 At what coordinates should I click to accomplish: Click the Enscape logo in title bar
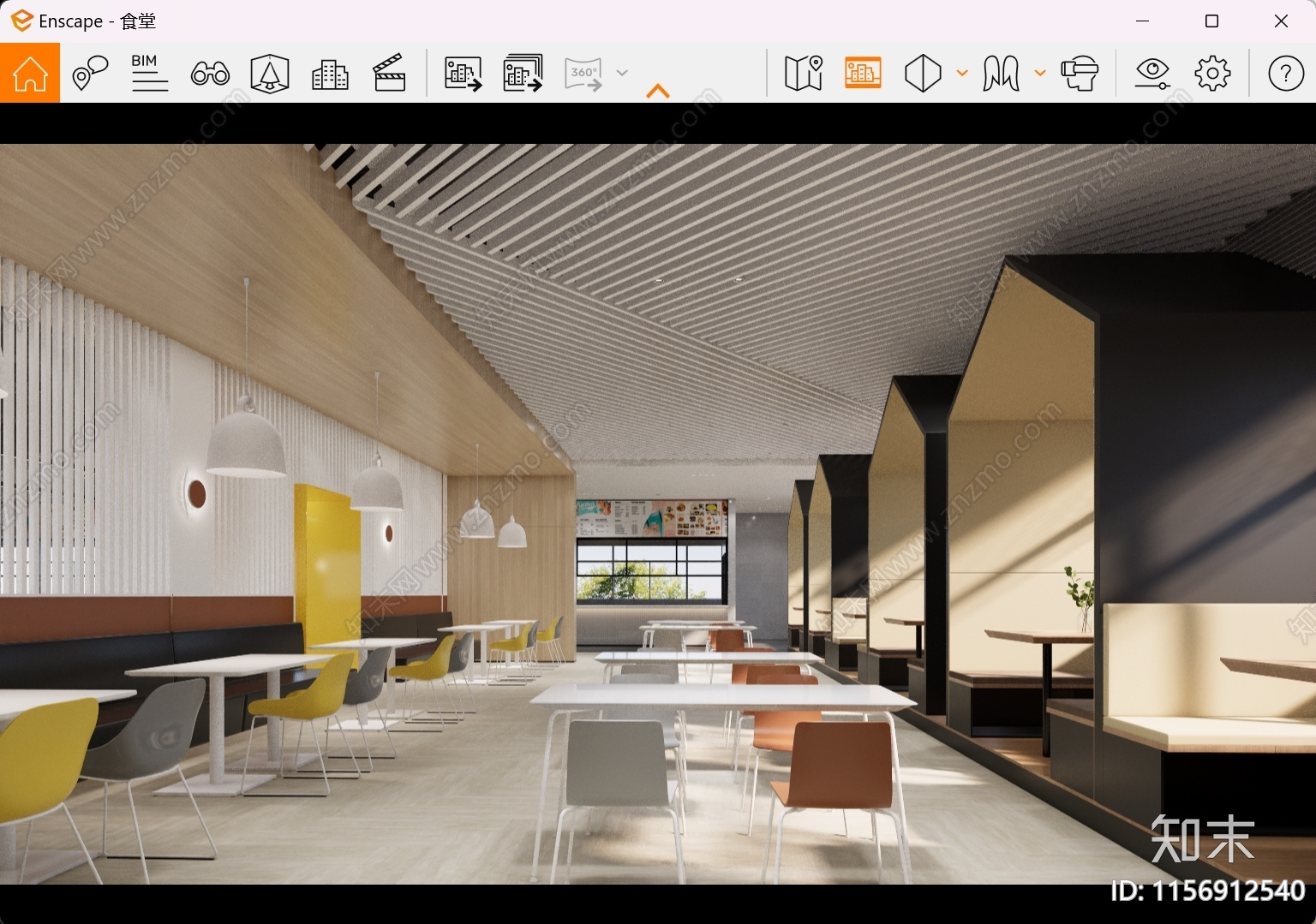pos(22,21)
